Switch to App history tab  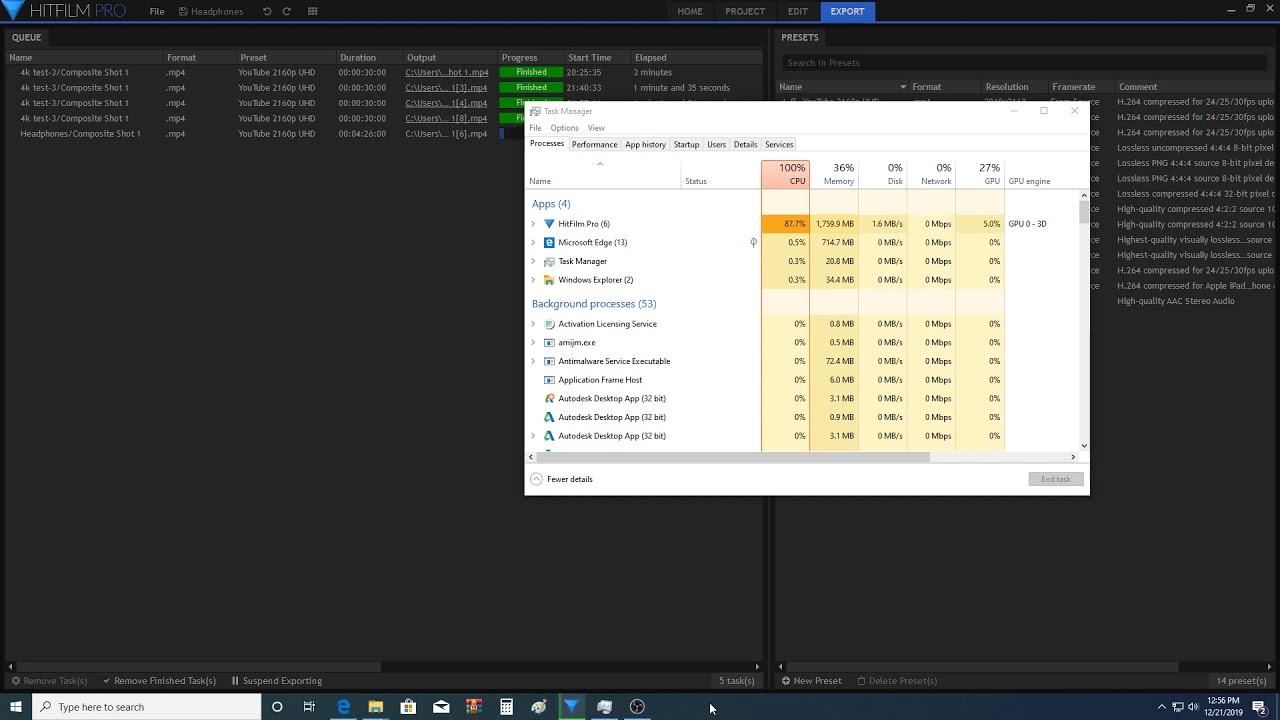tap(645, 144)
